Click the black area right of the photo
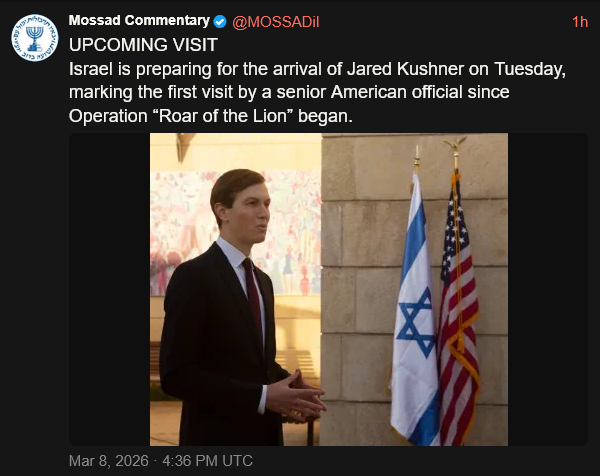600x476 pixels. [547, 290]
